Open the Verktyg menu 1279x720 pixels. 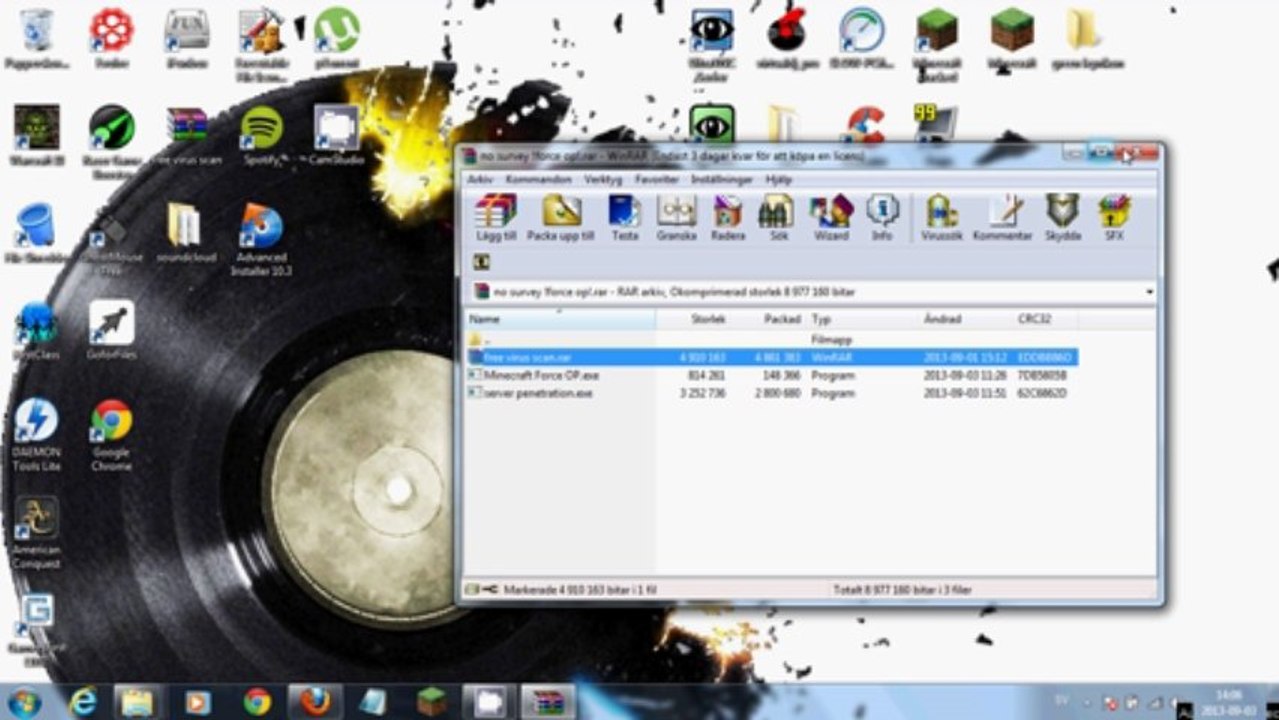604,180
